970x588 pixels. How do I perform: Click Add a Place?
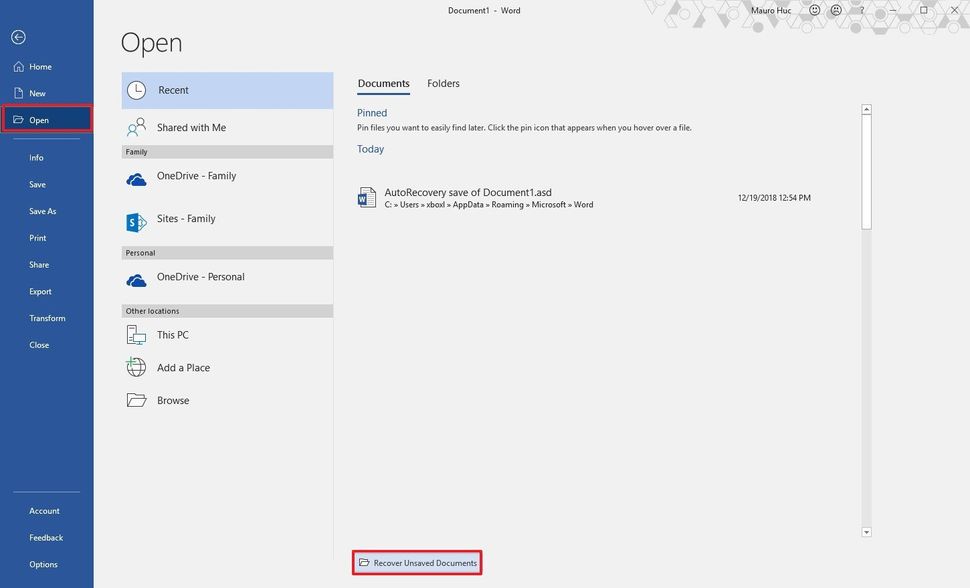pyautogui.click(x=182, y=367)
